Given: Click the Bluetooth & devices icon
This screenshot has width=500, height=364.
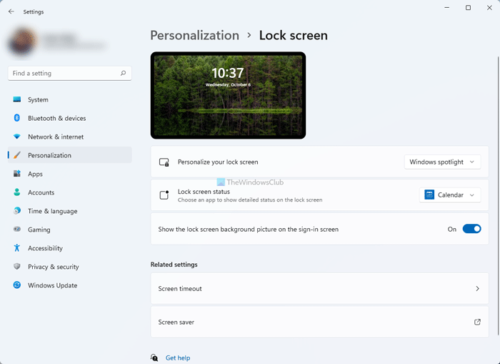Looking at the screenshot, I should (17, 118).
